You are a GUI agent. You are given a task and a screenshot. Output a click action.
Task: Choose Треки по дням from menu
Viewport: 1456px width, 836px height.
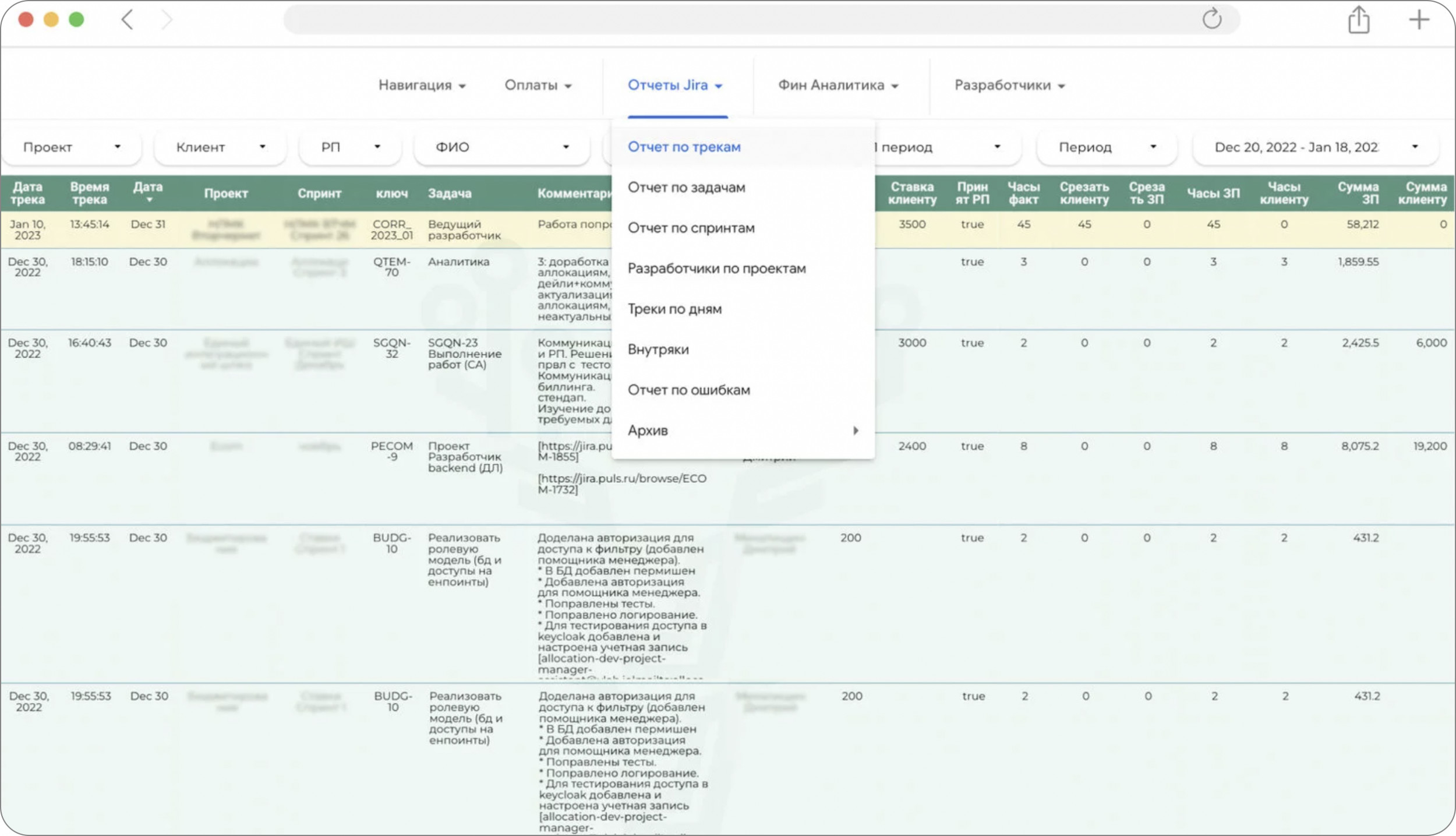tap(674, 309)
